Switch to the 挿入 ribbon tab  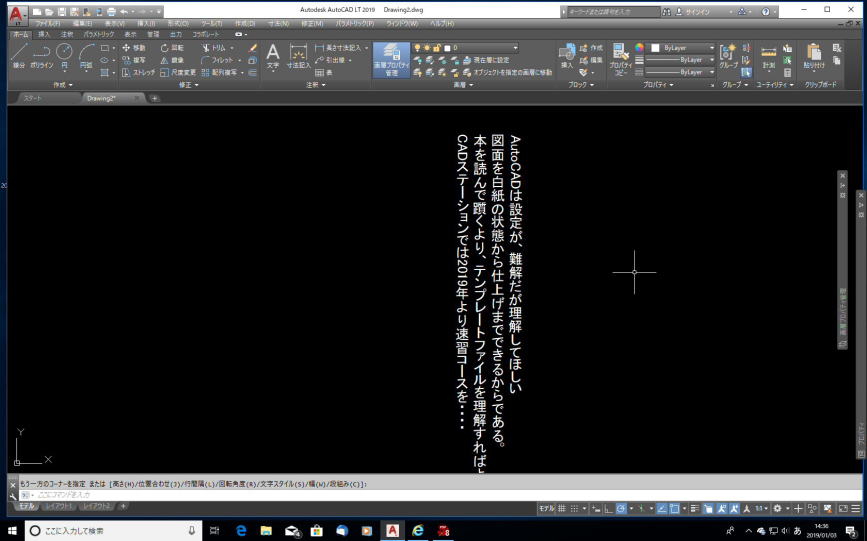click(x=44, y=34)
